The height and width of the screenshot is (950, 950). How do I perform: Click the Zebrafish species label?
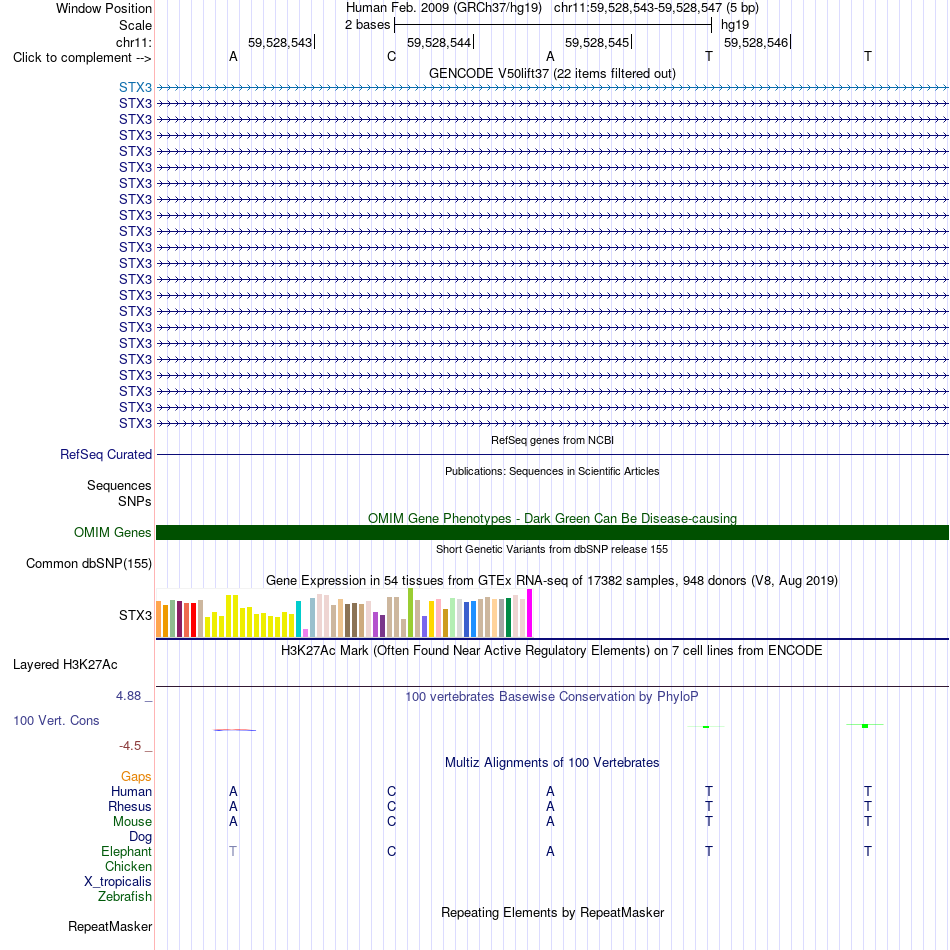pyautogui.click(x=125, y=896)
